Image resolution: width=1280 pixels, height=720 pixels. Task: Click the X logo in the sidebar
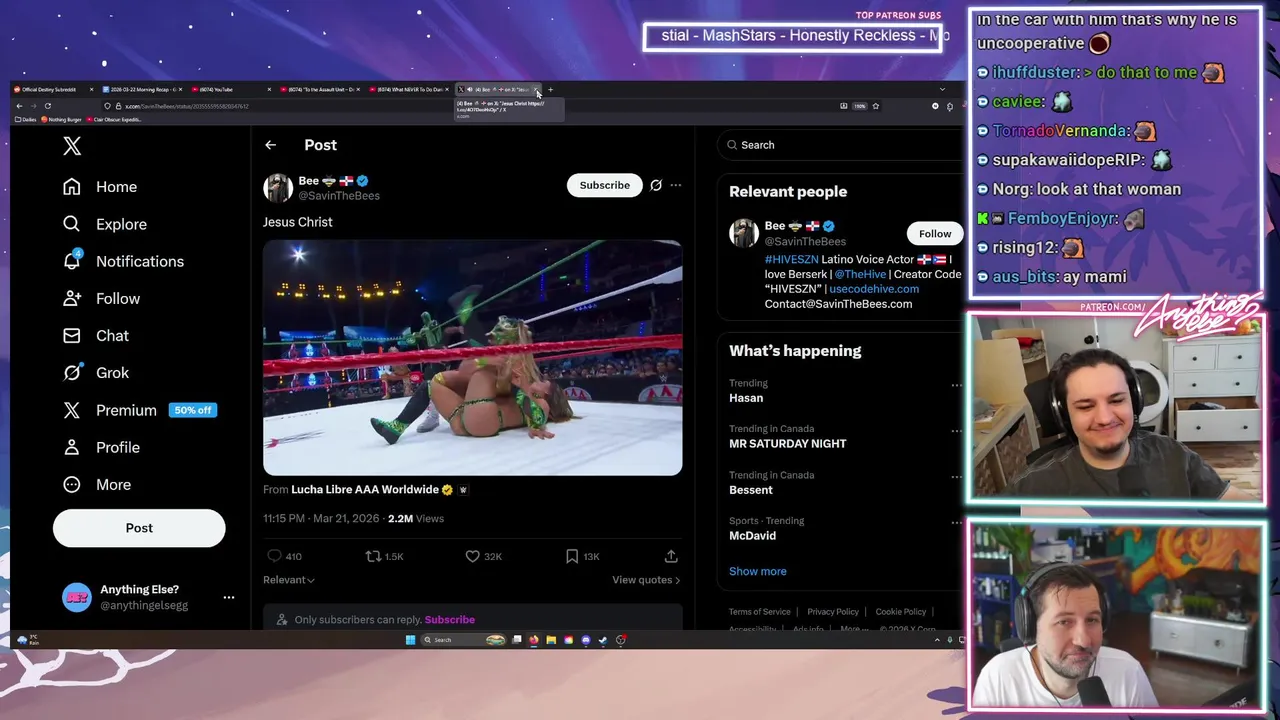(72, 146)
